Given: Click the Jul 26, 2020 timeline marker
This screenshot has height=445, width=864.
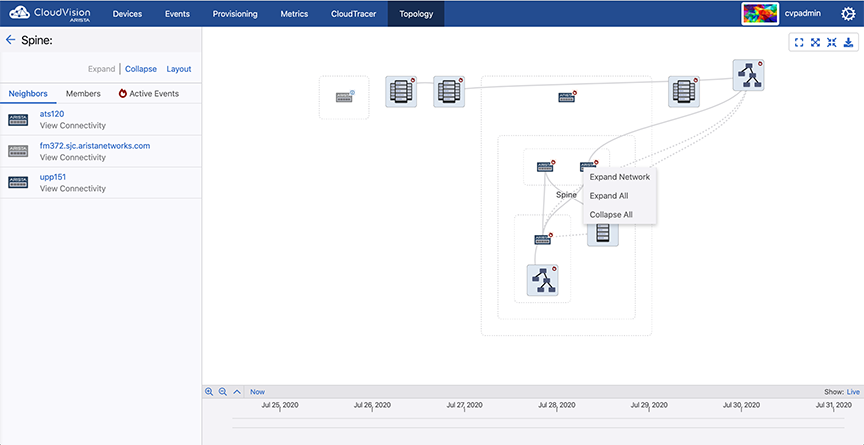Looking at the screenshot, I should coord(372,405).
